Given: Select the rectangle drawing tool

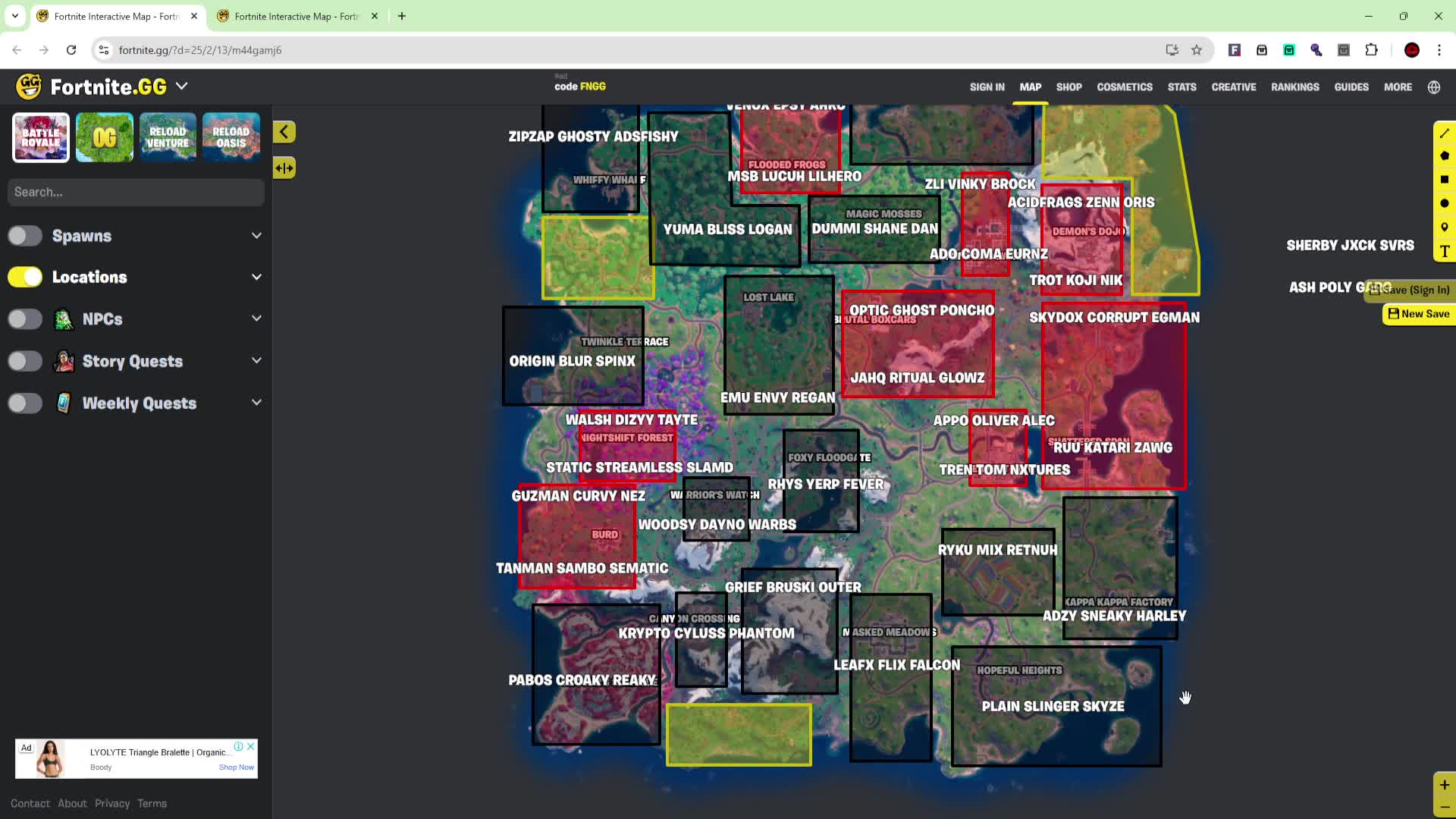Looking at the screenshot, I should tap(1444, 180).
